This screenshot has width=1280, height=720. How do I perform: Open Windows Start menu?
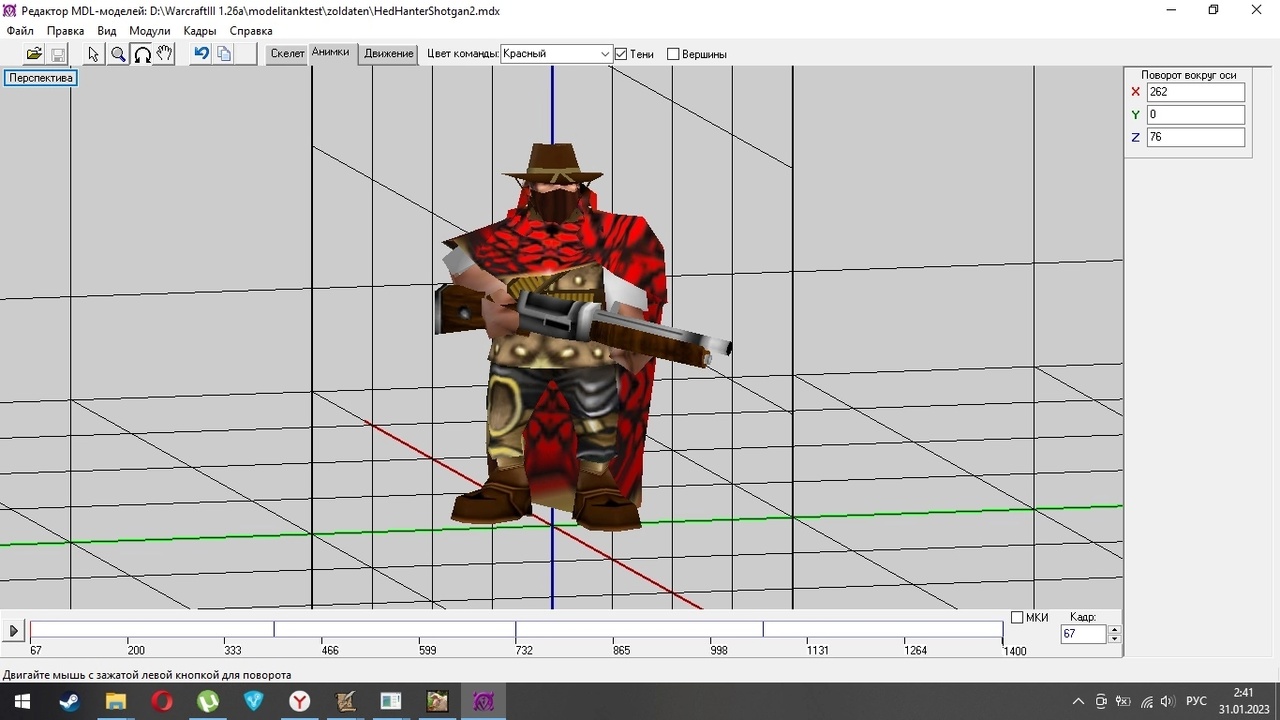coord(22,701)
